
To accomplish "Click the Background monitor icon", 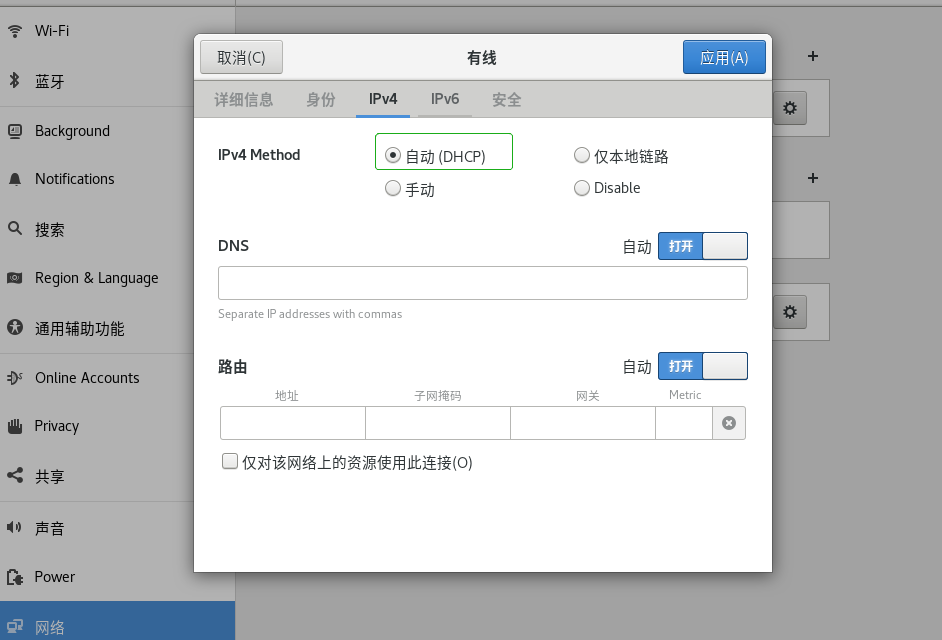I will [x=15, y=130].
